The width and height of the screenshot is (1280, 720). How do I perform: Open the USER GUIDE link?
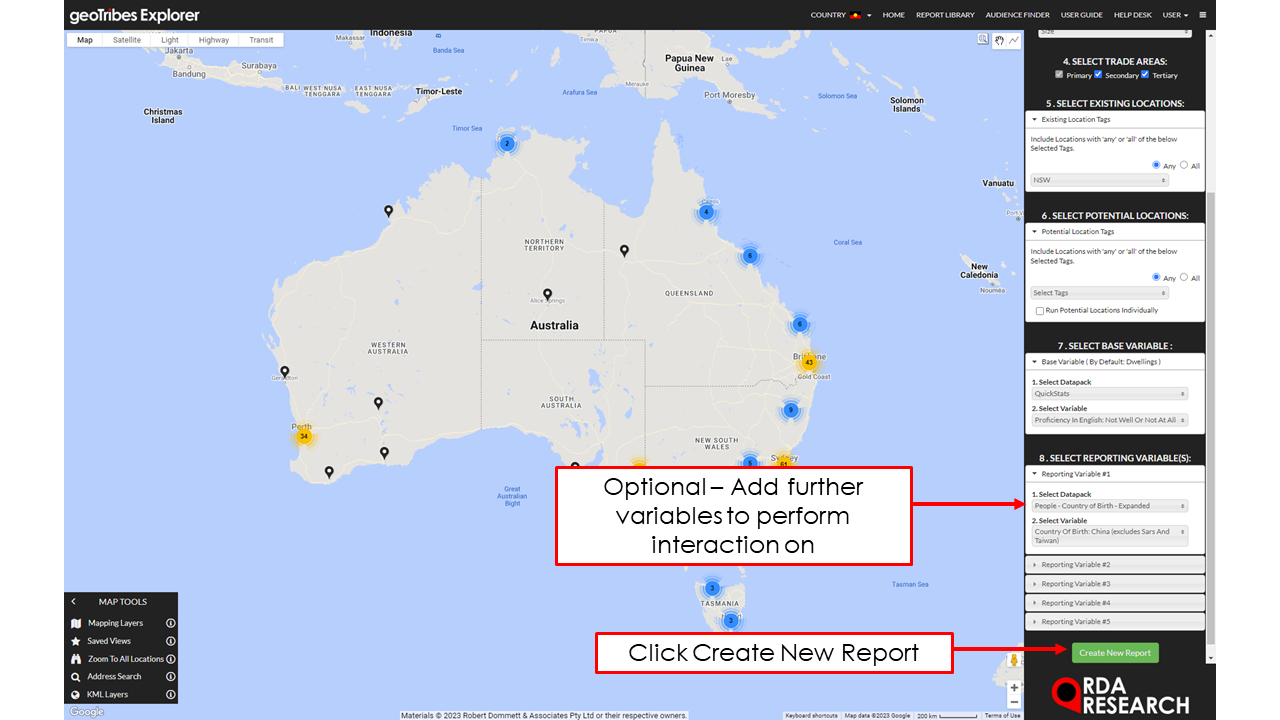click(x=1082, y=15)
